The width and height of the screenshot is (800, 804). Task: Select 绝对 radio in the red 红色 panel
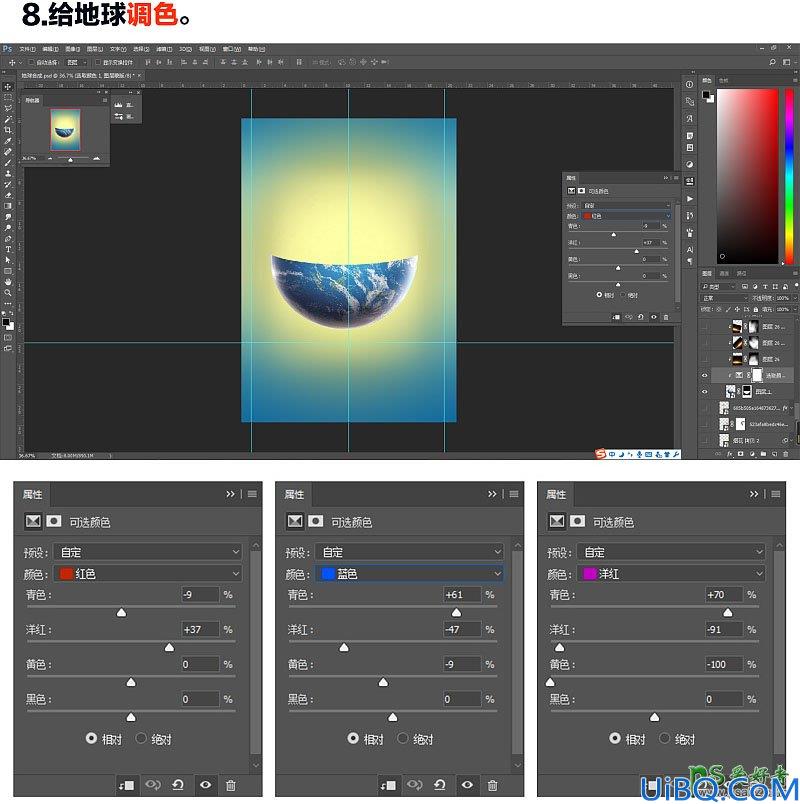tap(141, 738)
